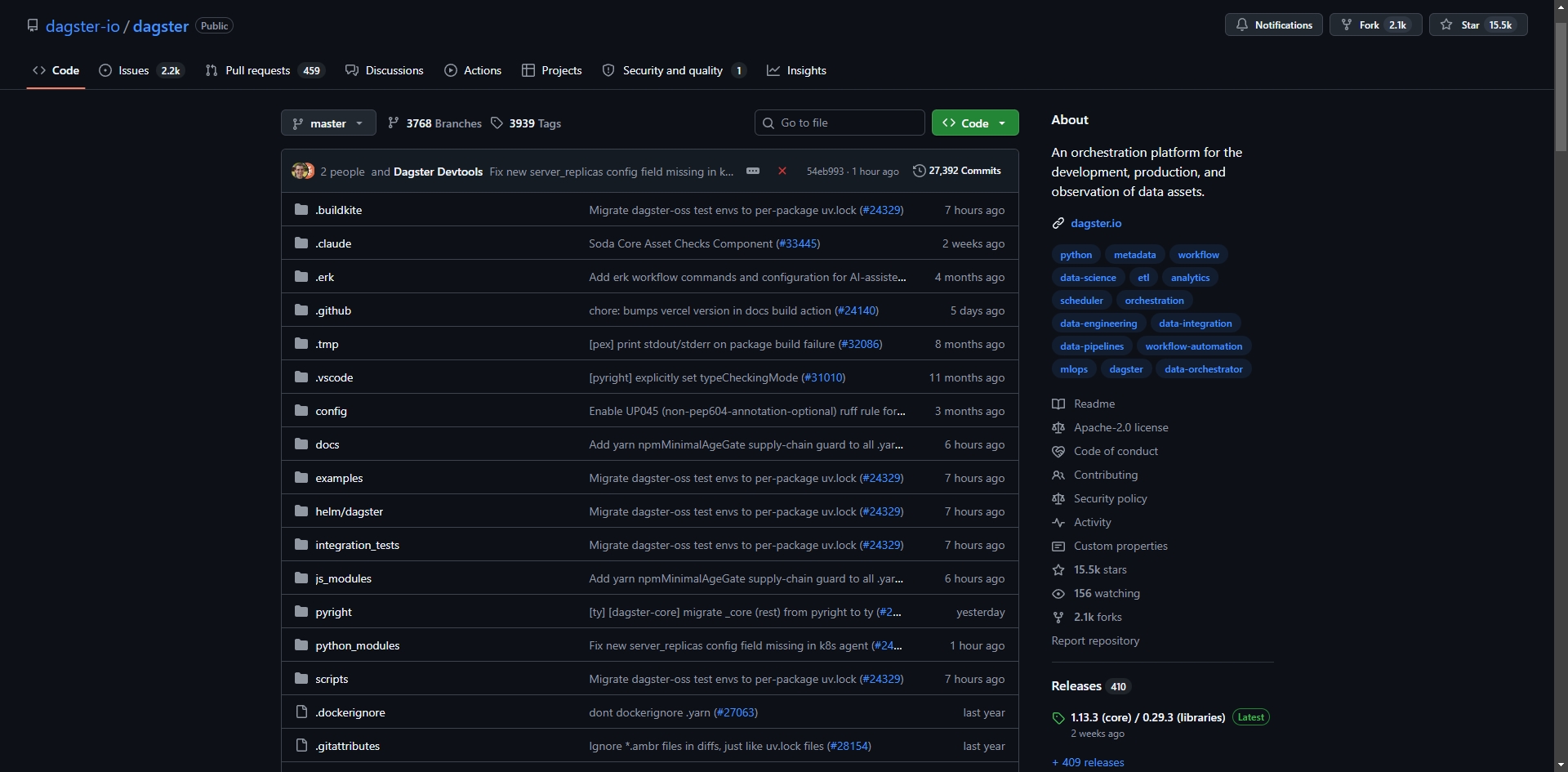Viewport: 1568px width, 772px height.
Task: Open the pyright folder
Action: coord(333,612)
